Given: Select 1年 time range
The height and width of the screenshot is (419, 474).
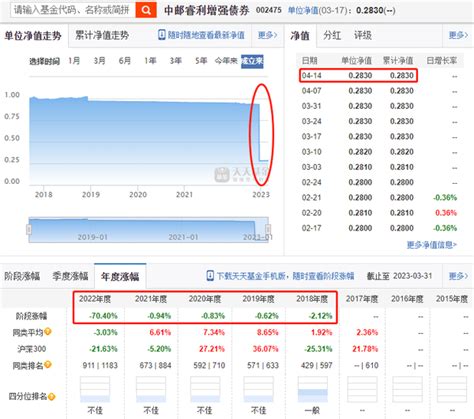Looking at the screenshot, I should coord(150,61).
